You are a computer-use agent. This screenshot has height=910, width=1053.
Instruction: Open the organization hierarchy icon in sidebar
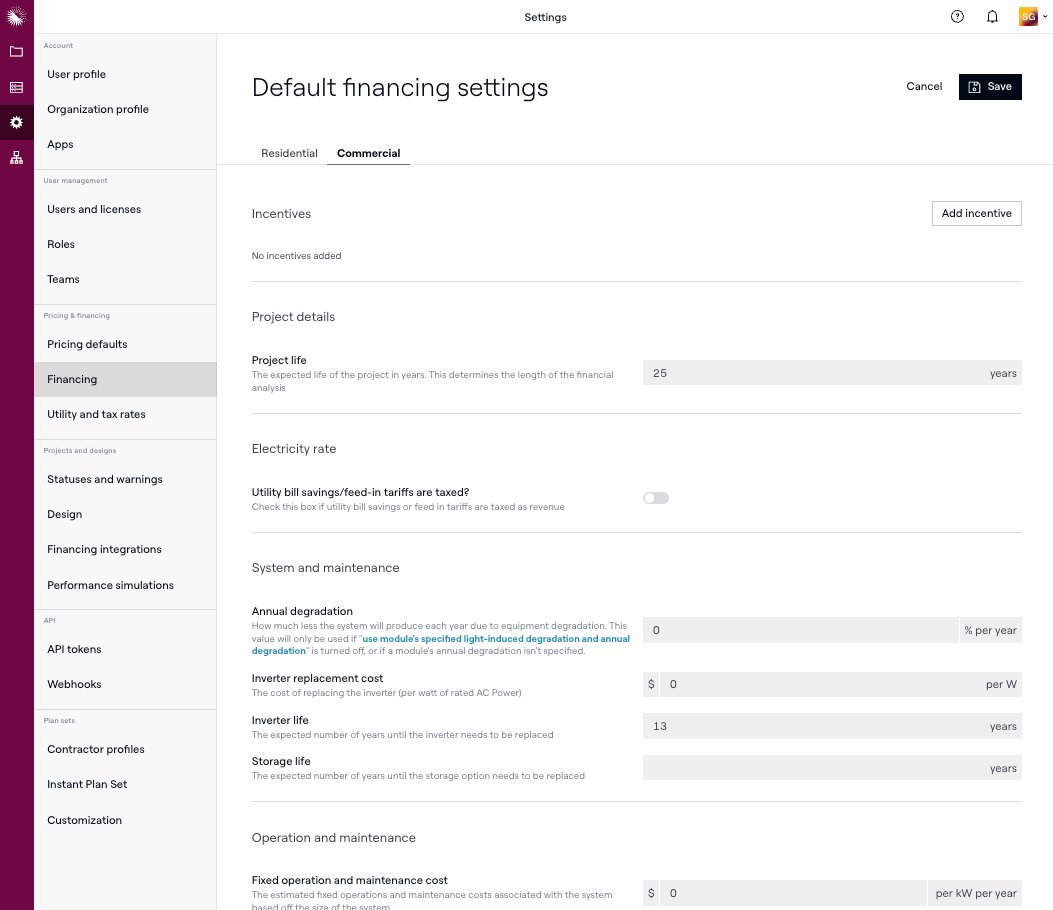click(x=16, y=158)
